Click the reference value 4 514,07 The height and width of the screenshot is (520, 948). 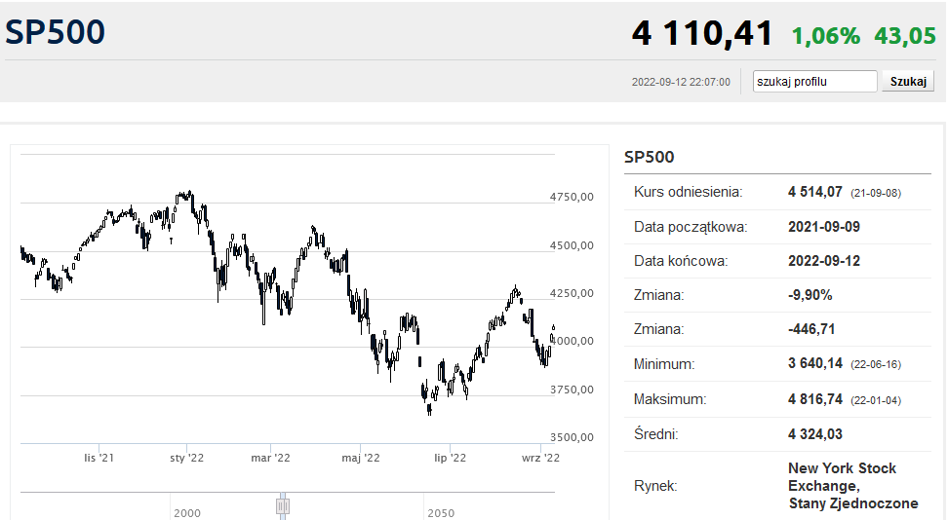[815, 192]
